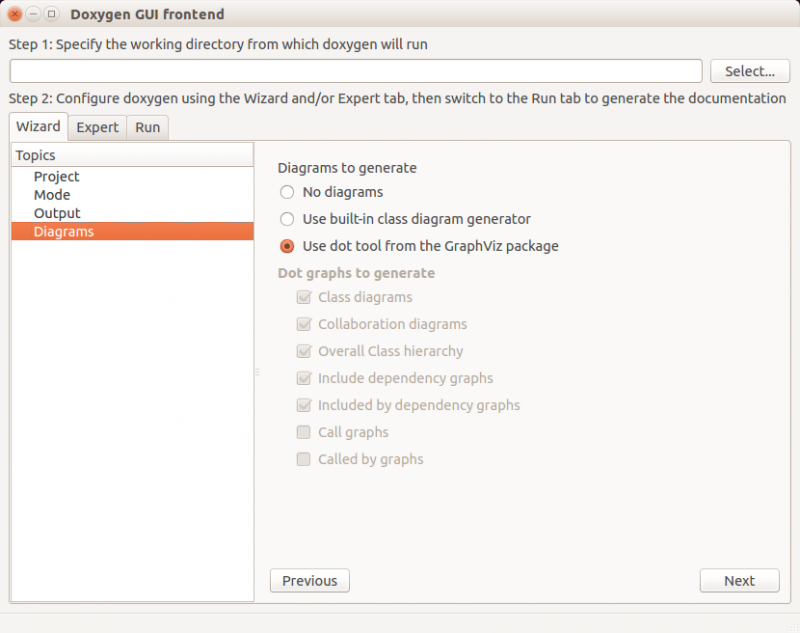Select the GraphViz dot tool option
800x633 pixels.
(x=287, y=246)
